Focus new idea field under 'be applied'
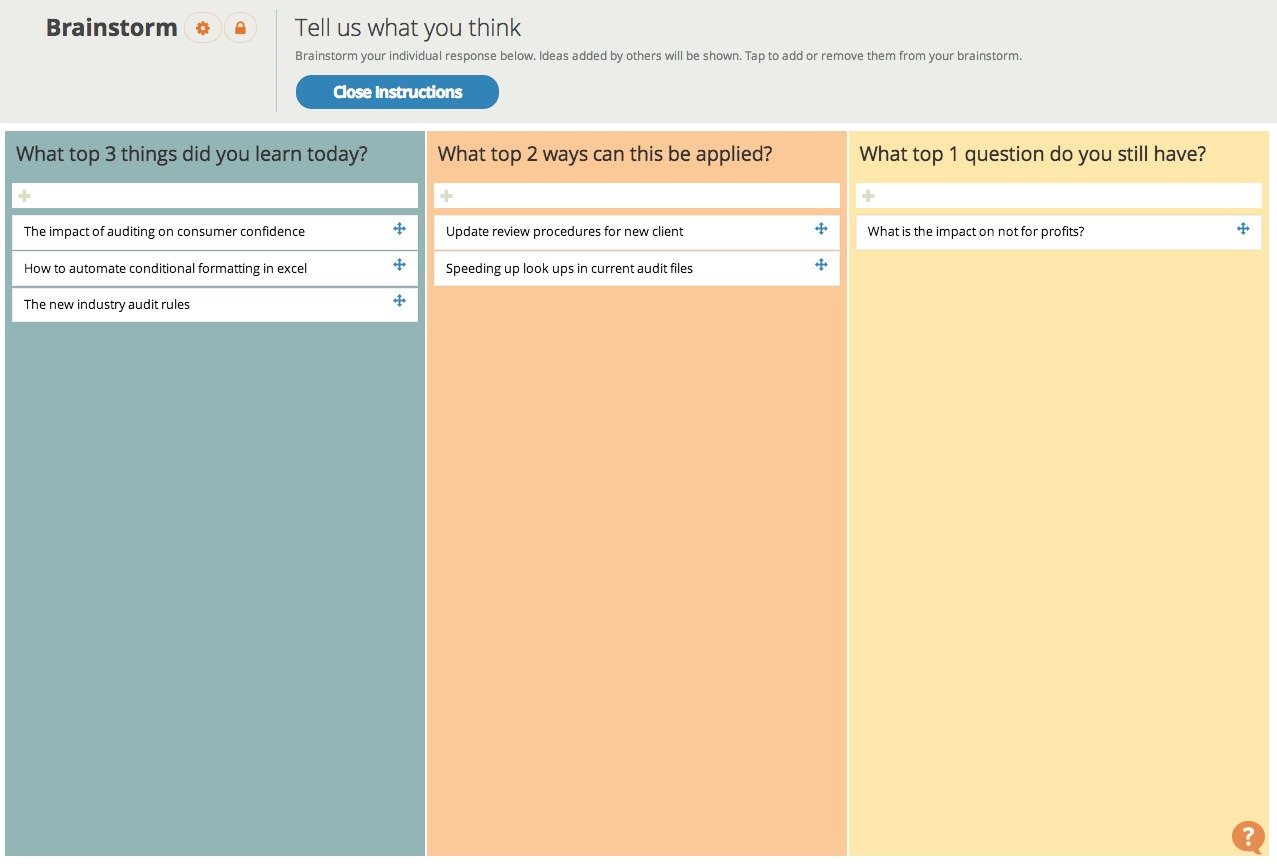The width and height of the screenshot is (1277, 864). click(x=637, y=195)
